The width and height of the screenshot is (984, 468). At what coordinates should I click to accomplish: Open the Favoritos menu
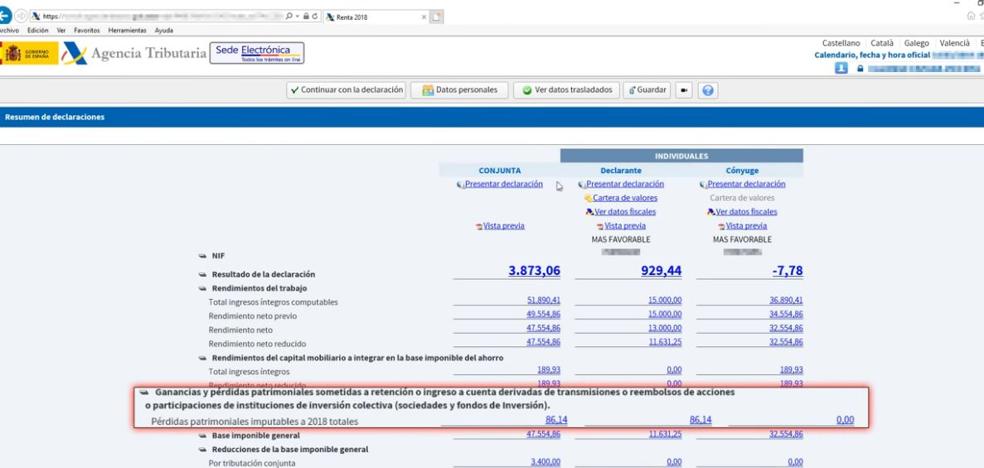[x=87, y=30]
